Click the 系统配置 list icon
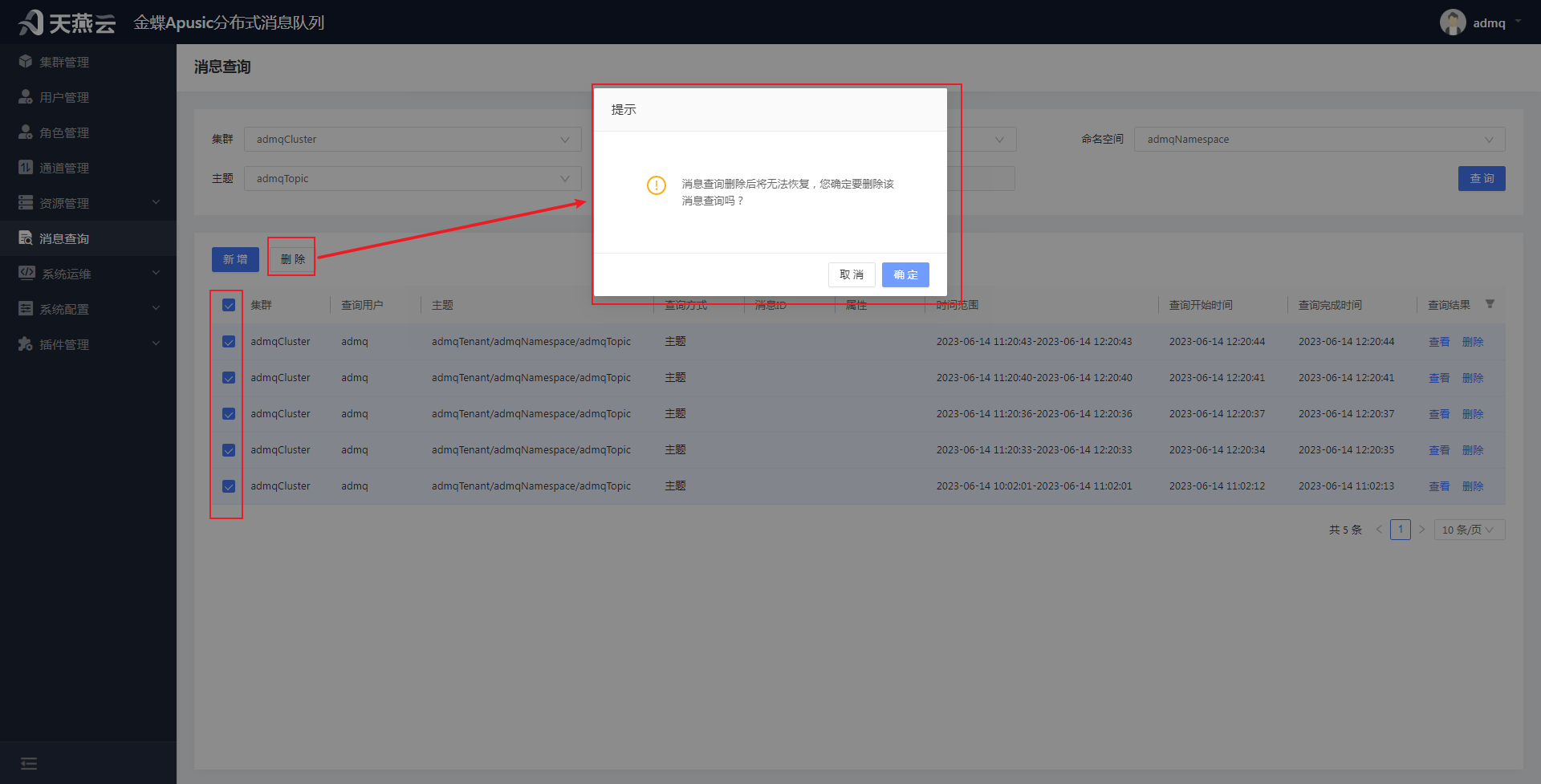Image resolution: width=1541 pixels, height=784 pixels. tap(26, 309)
